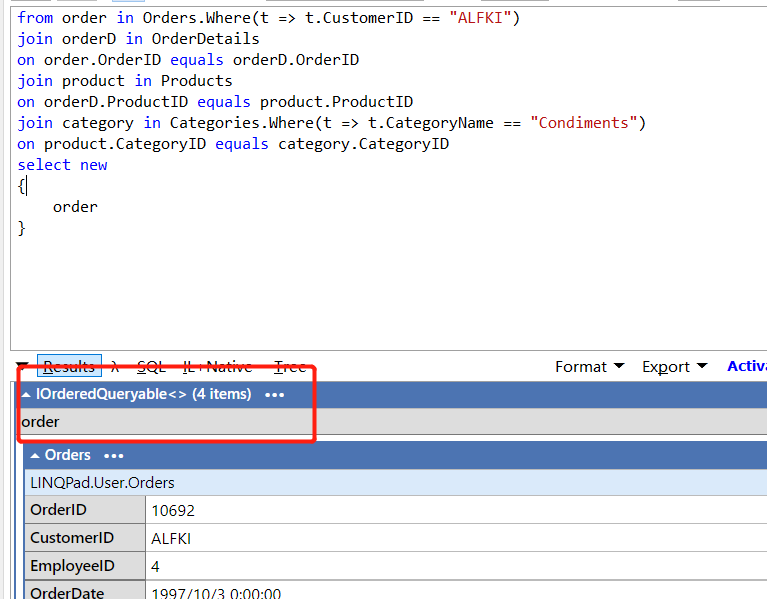Open the Results tab

69,366
